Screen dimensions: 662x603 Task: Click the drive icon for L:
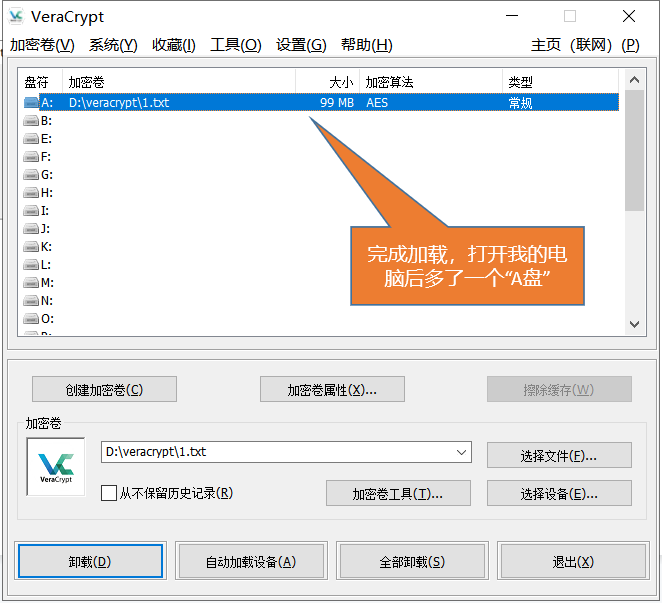[x=31, y=265]
